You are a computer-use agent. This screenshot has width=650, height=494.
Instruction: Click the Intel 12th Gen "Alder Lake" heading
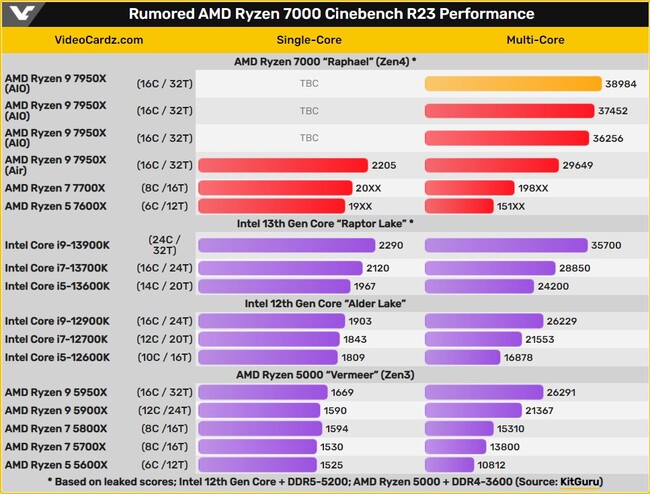click(x=325, y=303)
